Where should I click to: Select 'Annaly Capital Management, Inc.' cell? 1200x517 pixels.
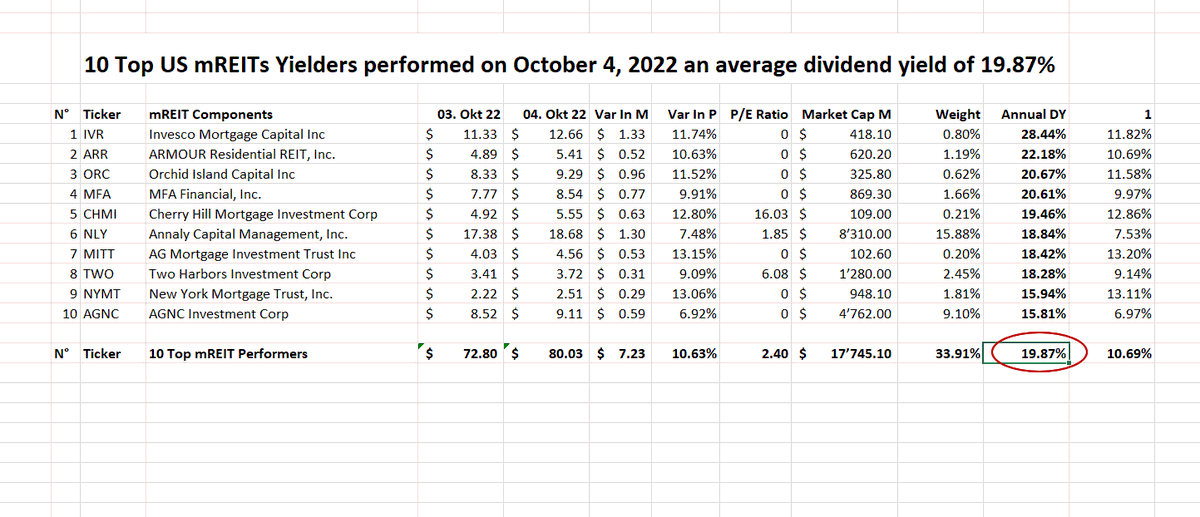click(248, 234)
